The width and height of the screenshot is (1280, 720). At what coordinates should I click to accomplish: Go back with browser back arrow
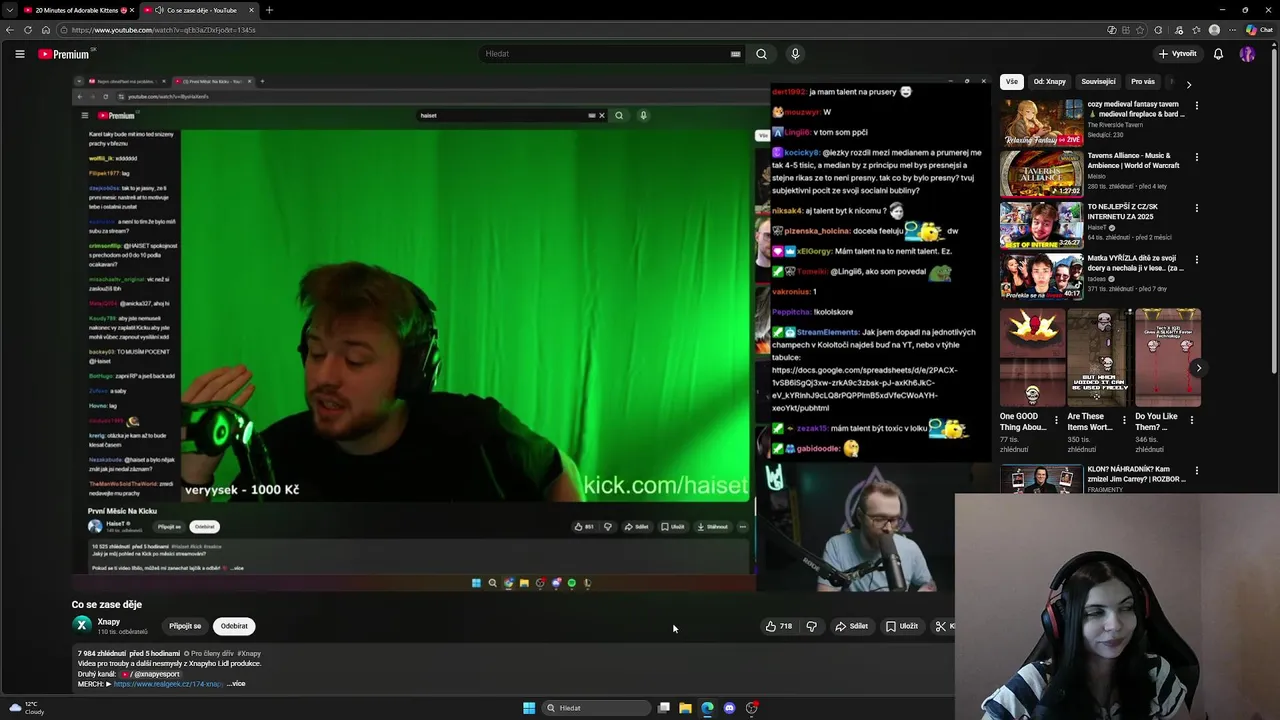click(x=10, y=30)
